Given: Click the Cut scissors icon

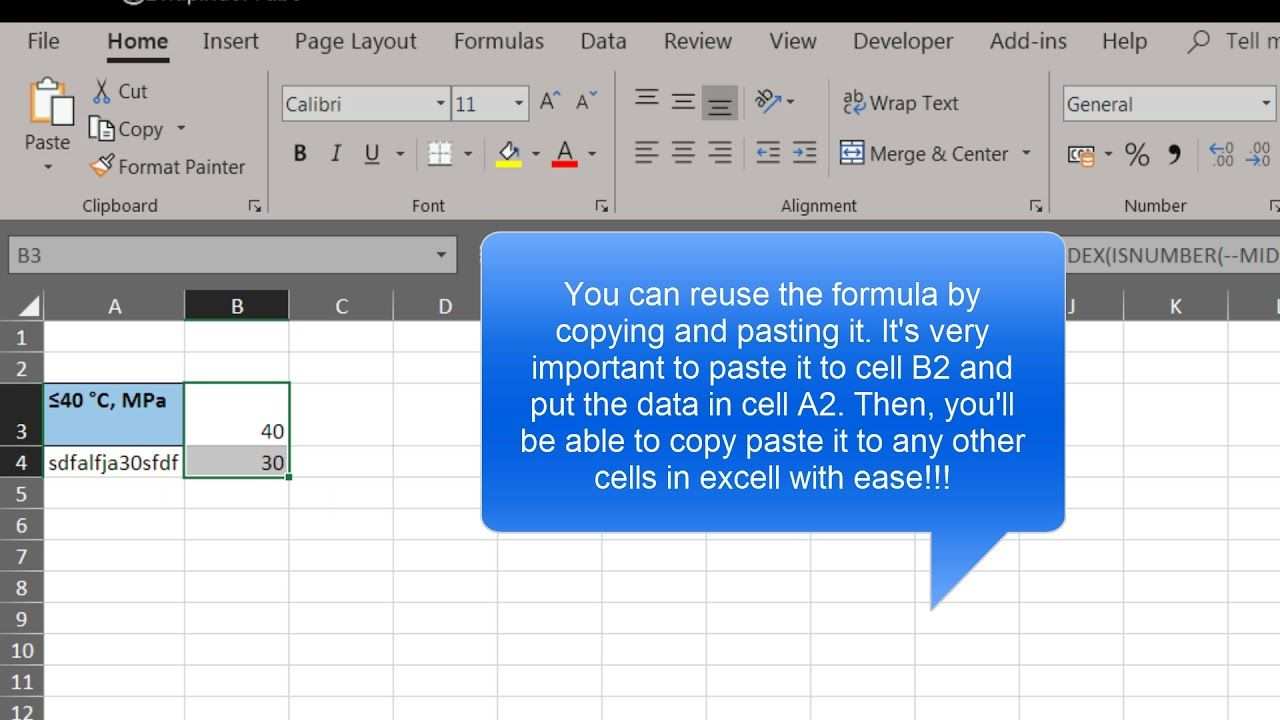Looking at the screenshot, I should 102,92.
